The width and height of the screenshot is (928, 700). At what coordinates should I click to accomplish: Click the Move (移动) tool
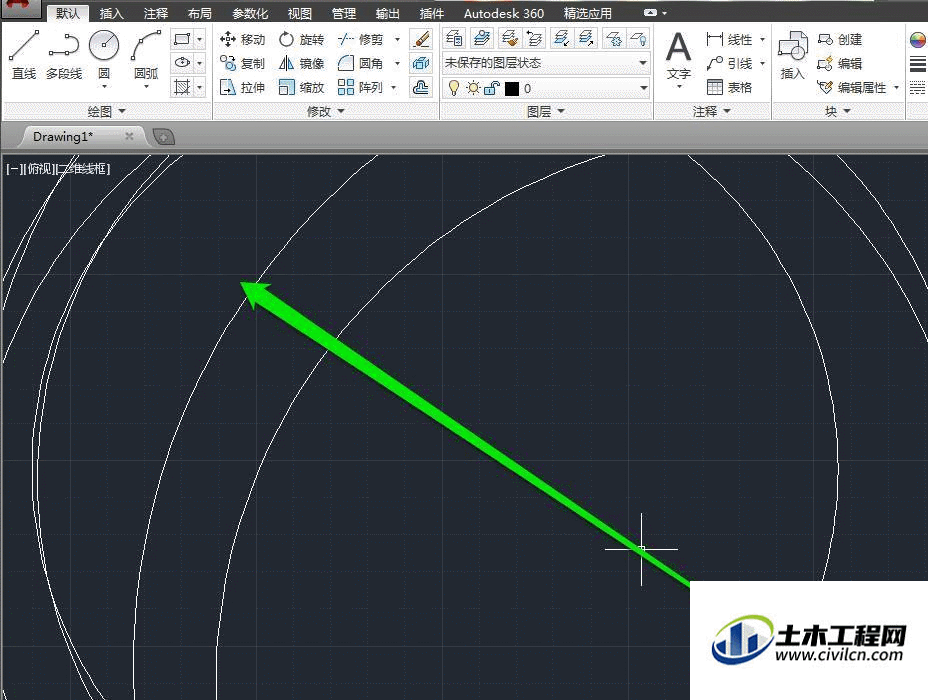pyautogui.click(x=242, y=40)
